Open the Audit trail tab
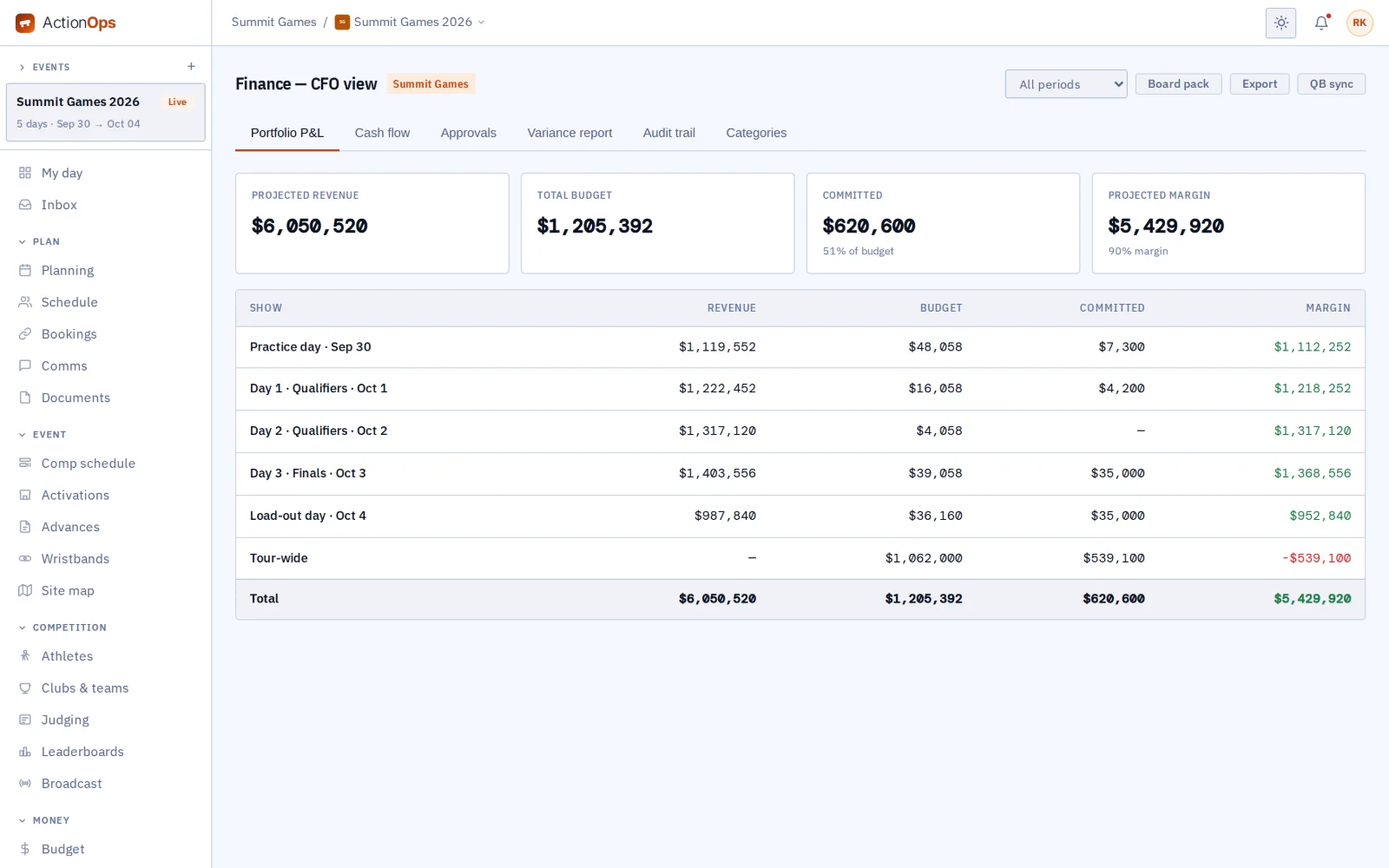 pyautogui.click(x=668, y=133)
